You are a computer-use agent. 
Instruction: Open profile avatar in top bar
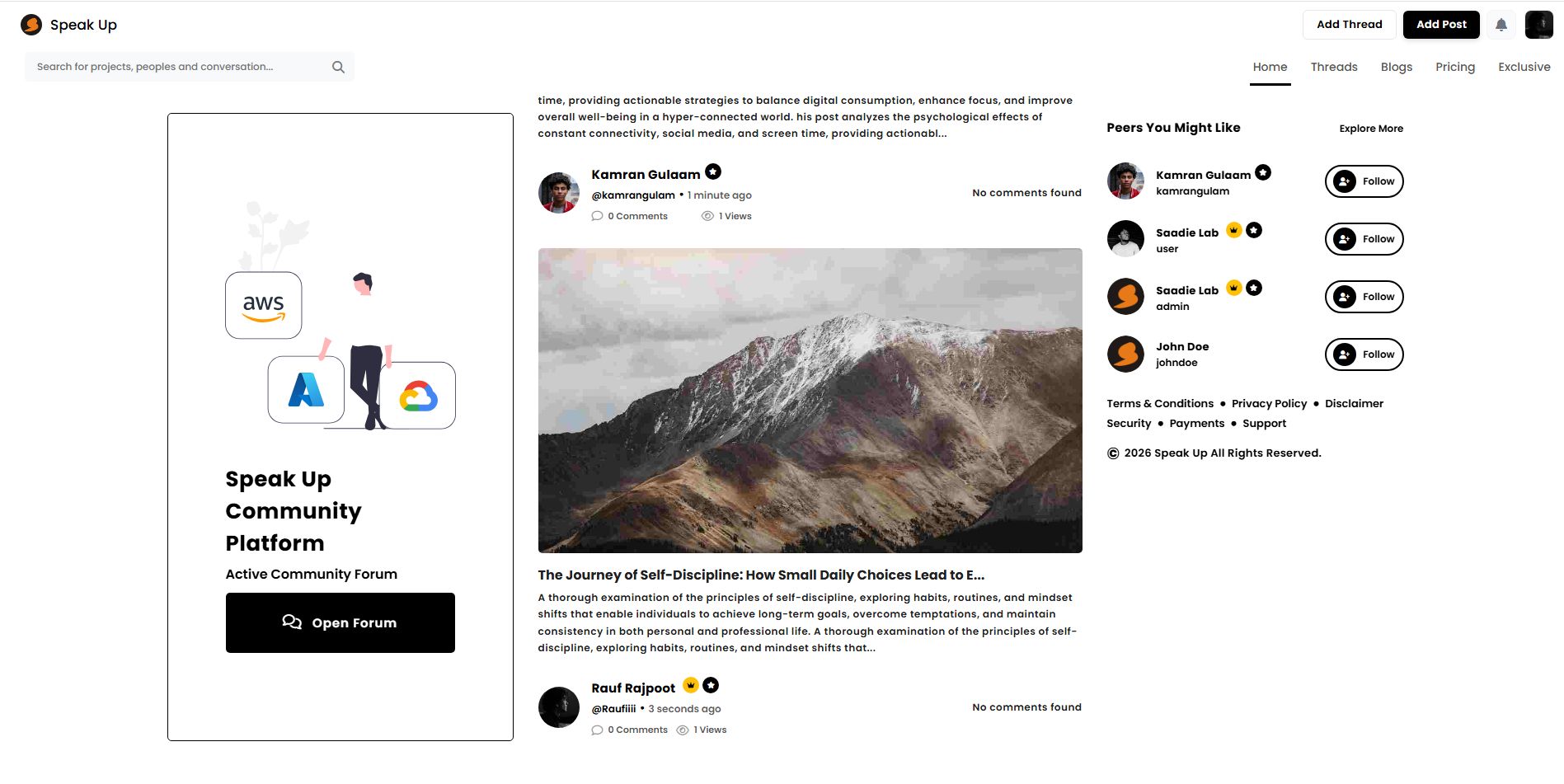[1538, 25]
